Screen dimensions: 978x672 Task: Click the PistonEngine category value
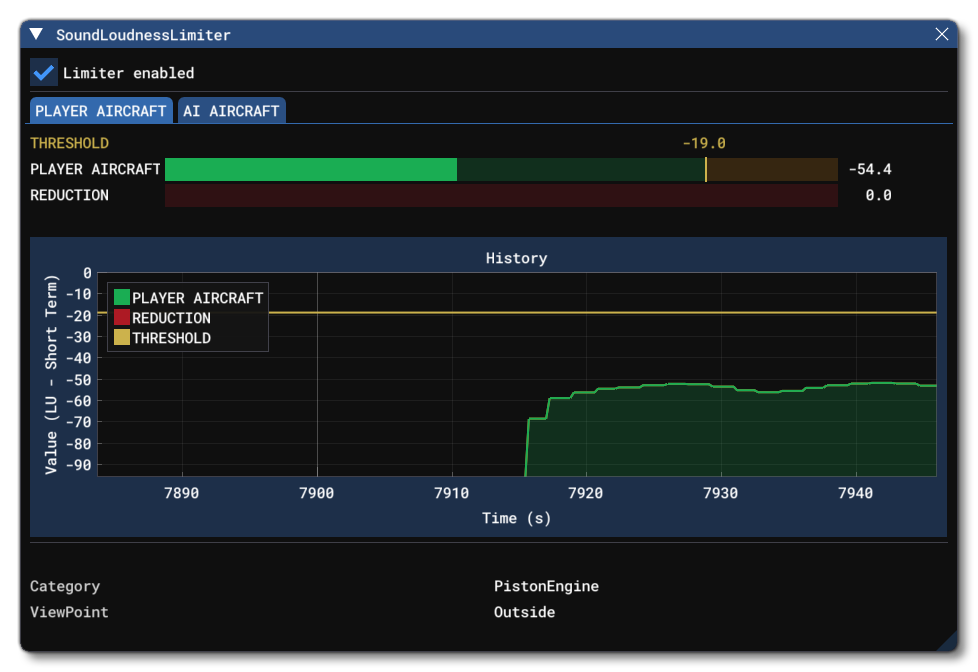point(546,587)
